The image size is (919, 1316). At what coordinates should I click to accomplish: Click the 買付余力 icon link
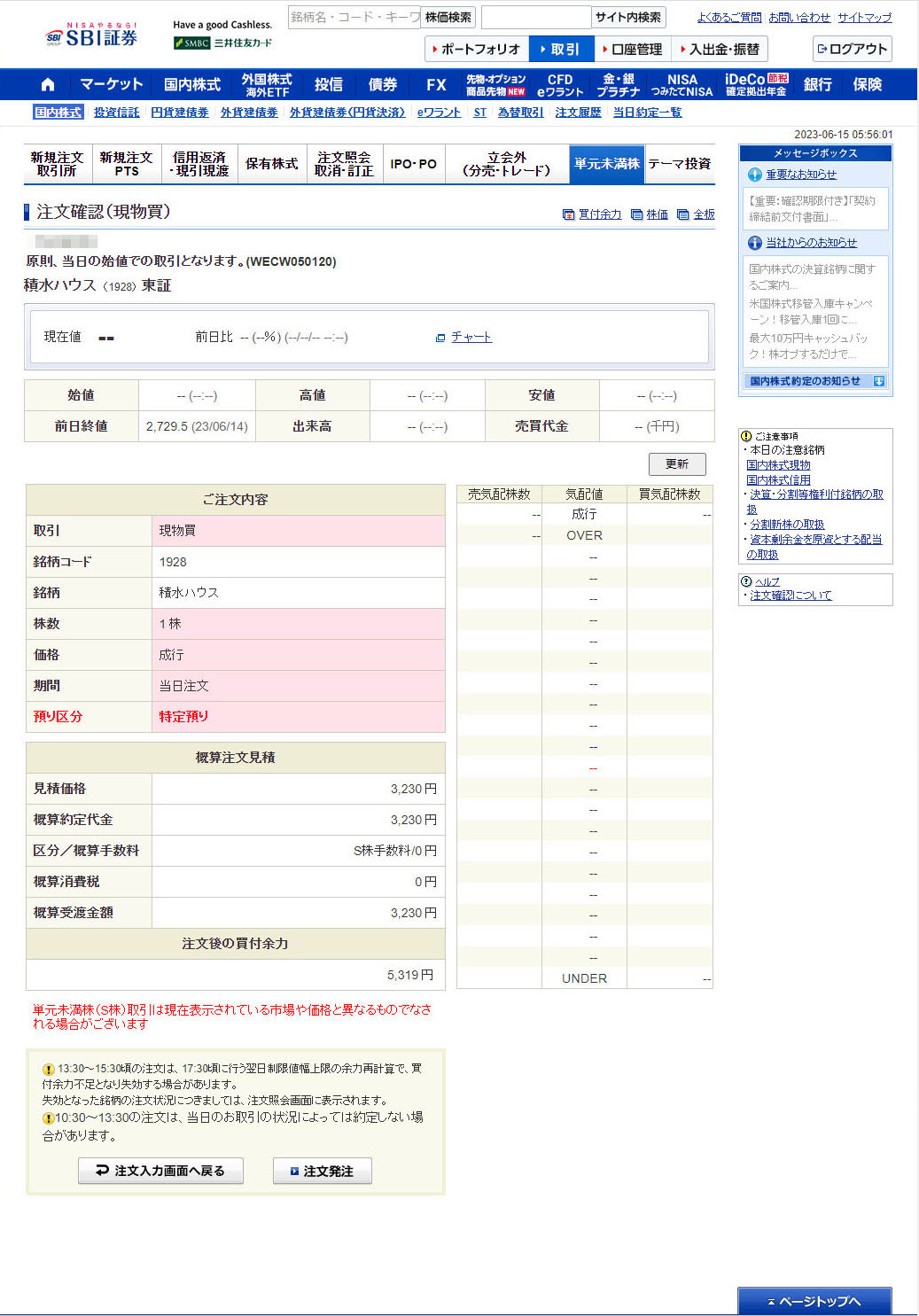click(592, 214)
